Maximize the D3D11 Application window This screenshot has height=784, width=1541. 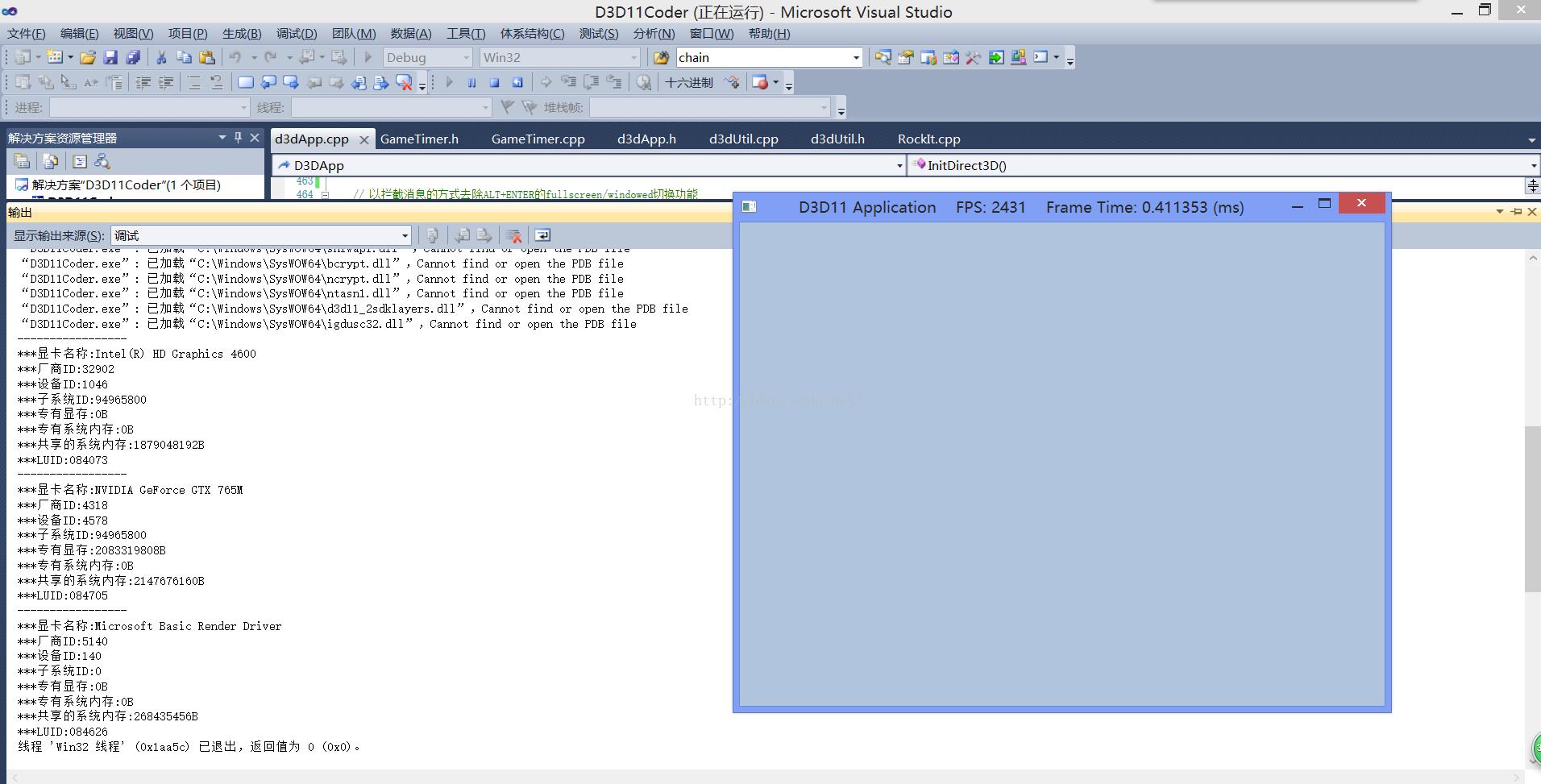tap(1324, 205)
